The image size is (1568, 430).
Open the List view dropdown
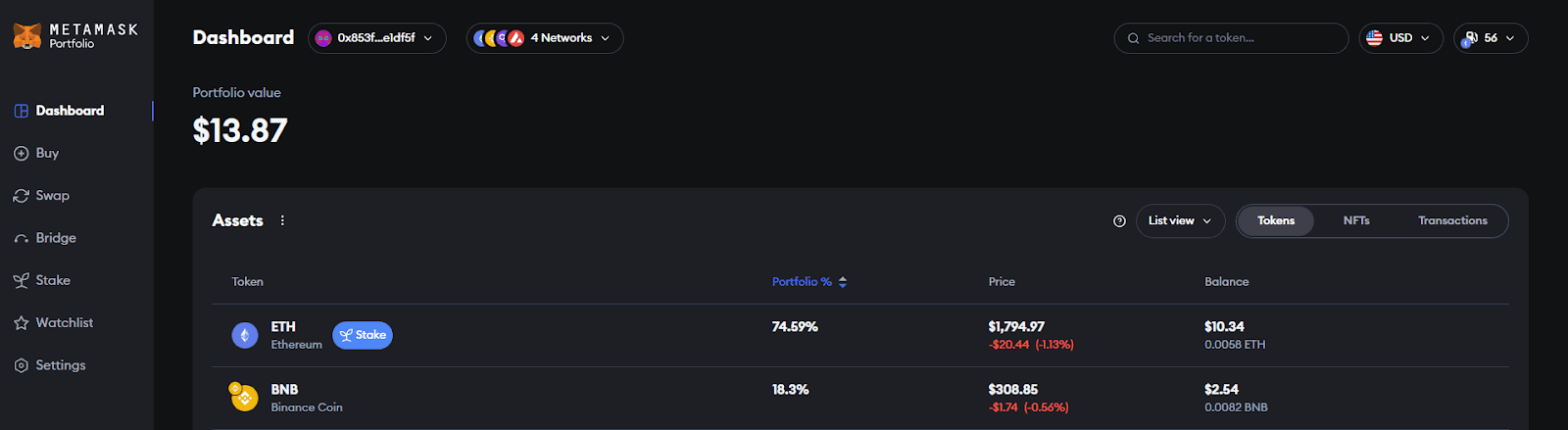click(1180, 221)
